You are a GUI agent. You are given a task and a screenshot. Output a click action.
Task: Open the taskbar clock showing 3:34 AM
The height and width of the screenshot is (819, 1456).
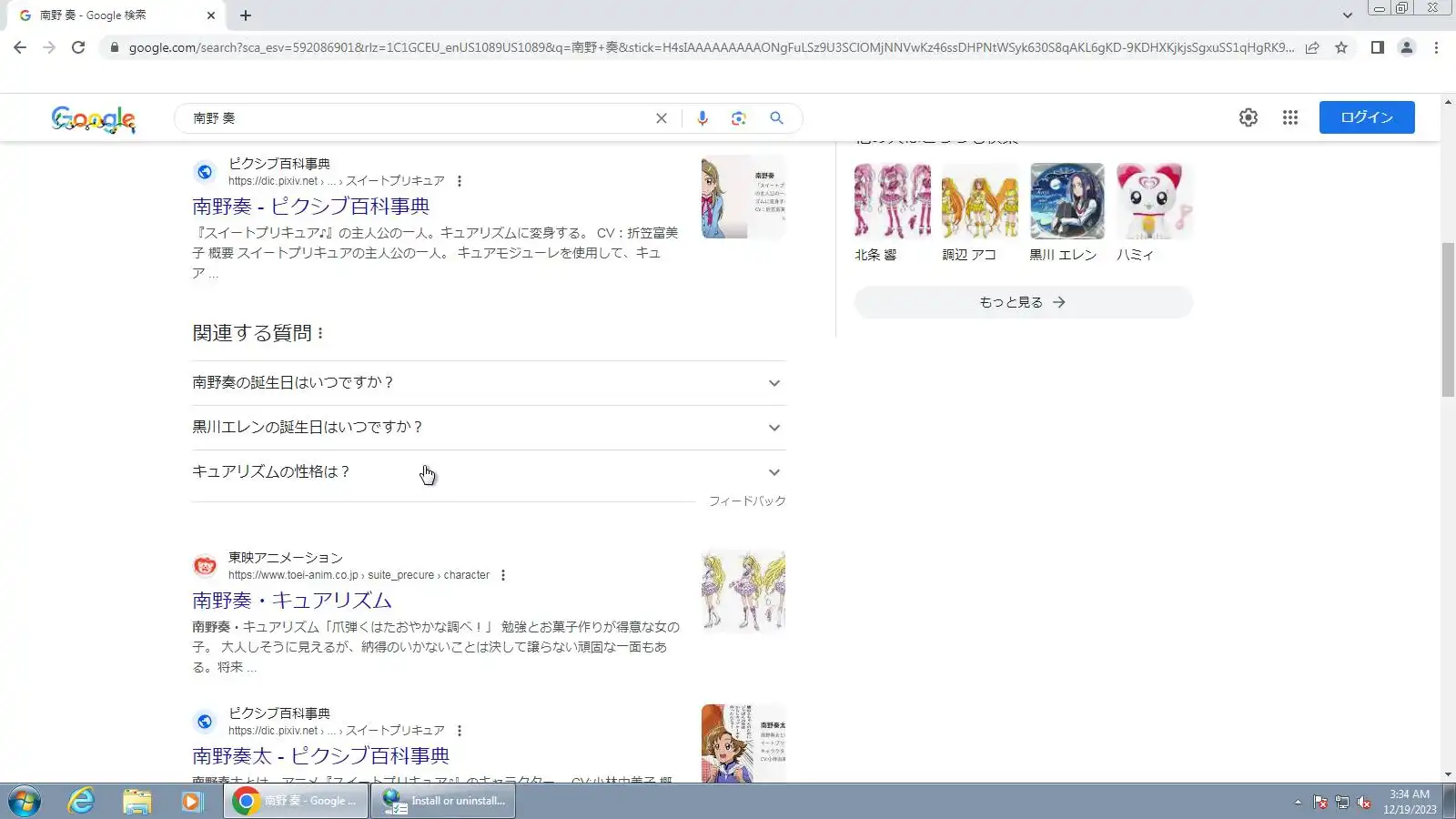[1410, 802]
